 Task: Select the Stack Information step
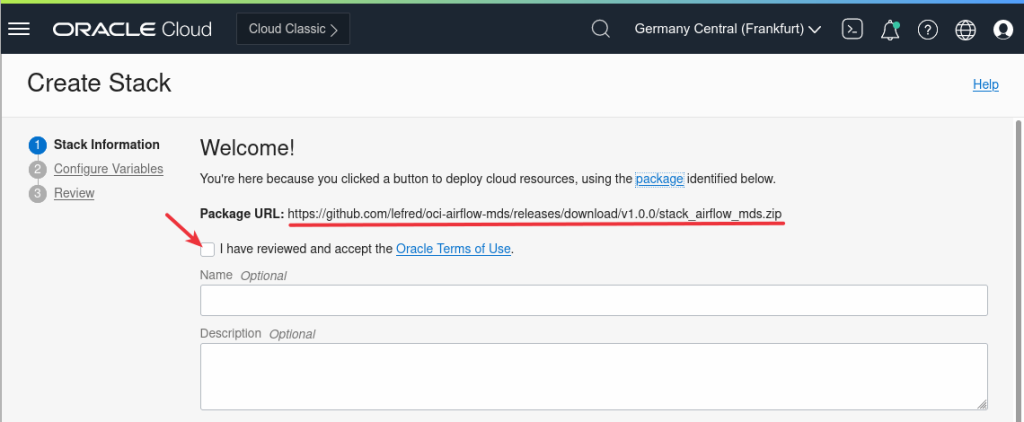tap(106, 144)
